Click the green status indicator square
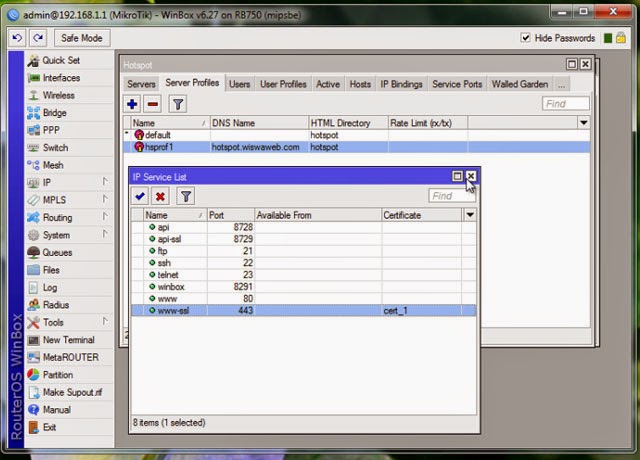This screenshot has height=460, width=640. 608,38
